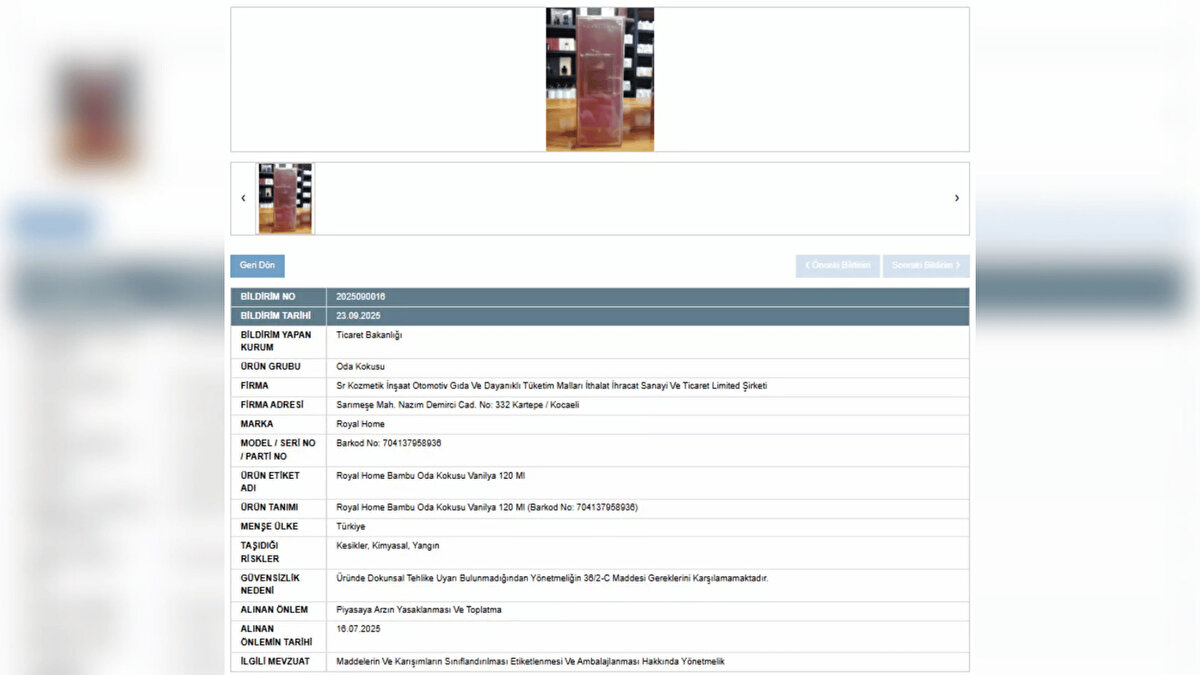Click the right carousel arrow

coord(956,198)
